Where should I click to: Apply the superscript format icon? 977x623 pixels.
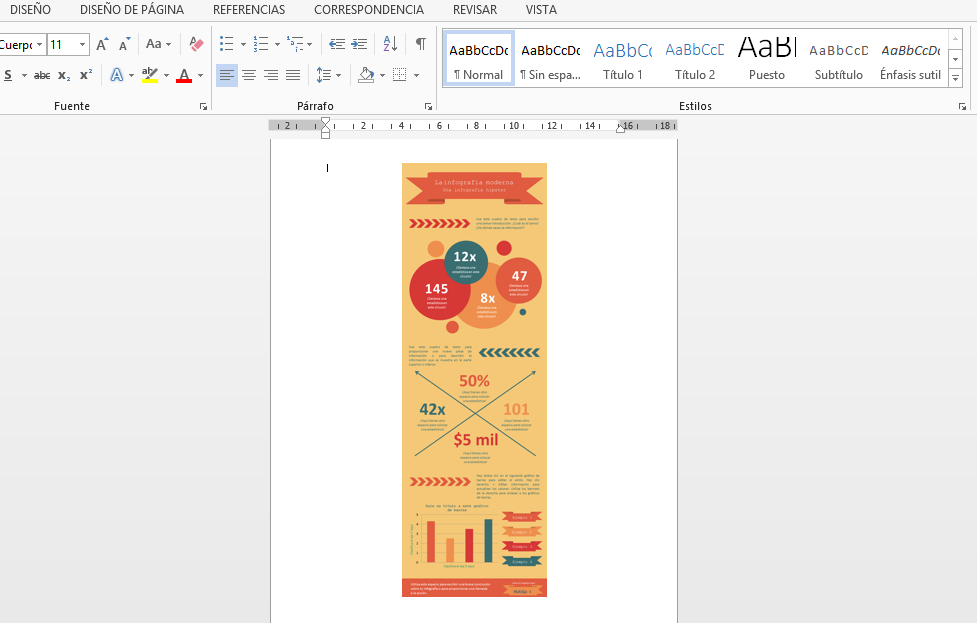click(x=86, y=75)
